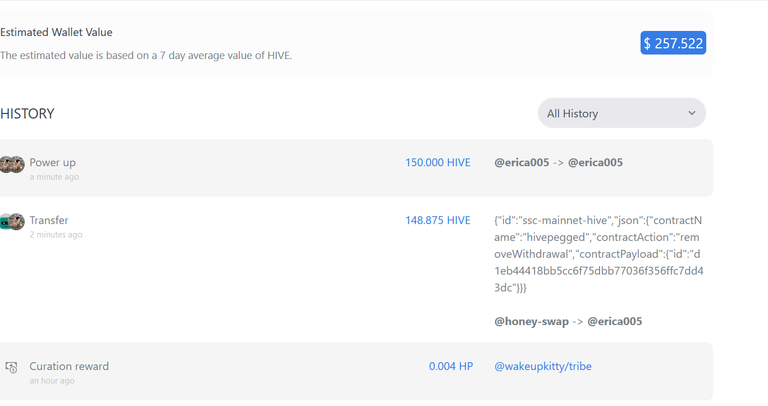Open @erica005 recipient in Transfer row
The image size is (768, 406).
pos(614,321)
